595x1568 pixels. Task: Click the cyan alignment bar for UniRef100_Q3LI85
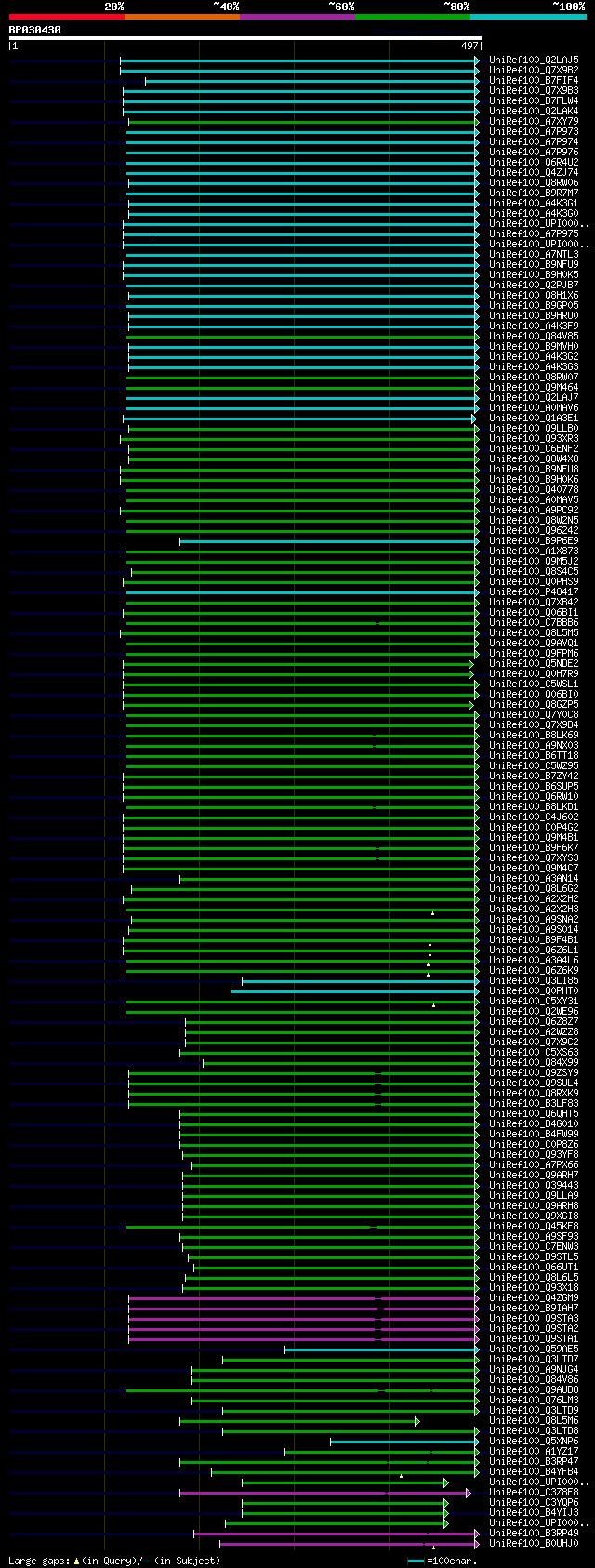361,981
